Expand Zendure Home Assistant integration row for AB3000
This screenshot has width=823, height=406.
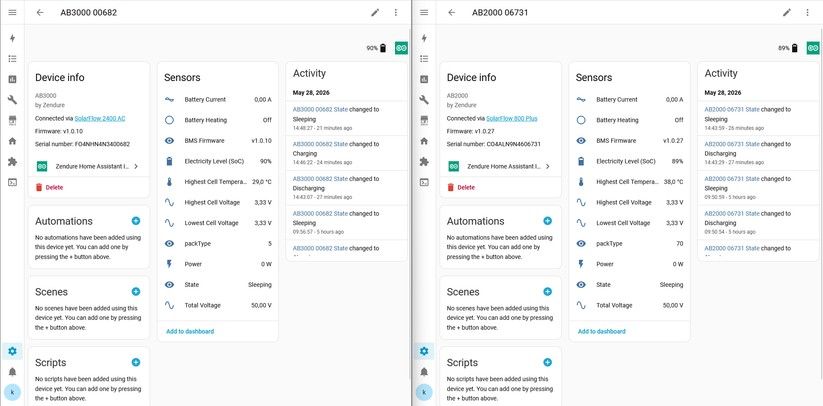pos(88,166)
